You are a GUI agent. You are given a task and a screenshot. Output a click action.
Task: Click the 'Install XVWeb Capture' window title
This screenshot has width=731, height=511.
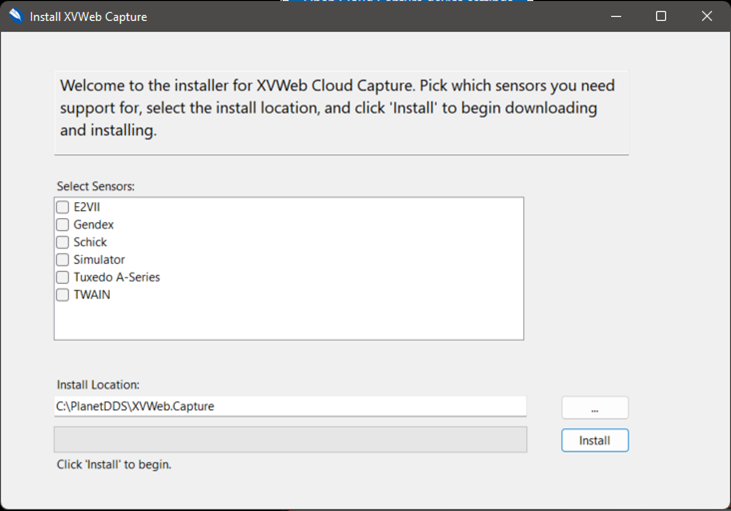[x=88, y=16]
